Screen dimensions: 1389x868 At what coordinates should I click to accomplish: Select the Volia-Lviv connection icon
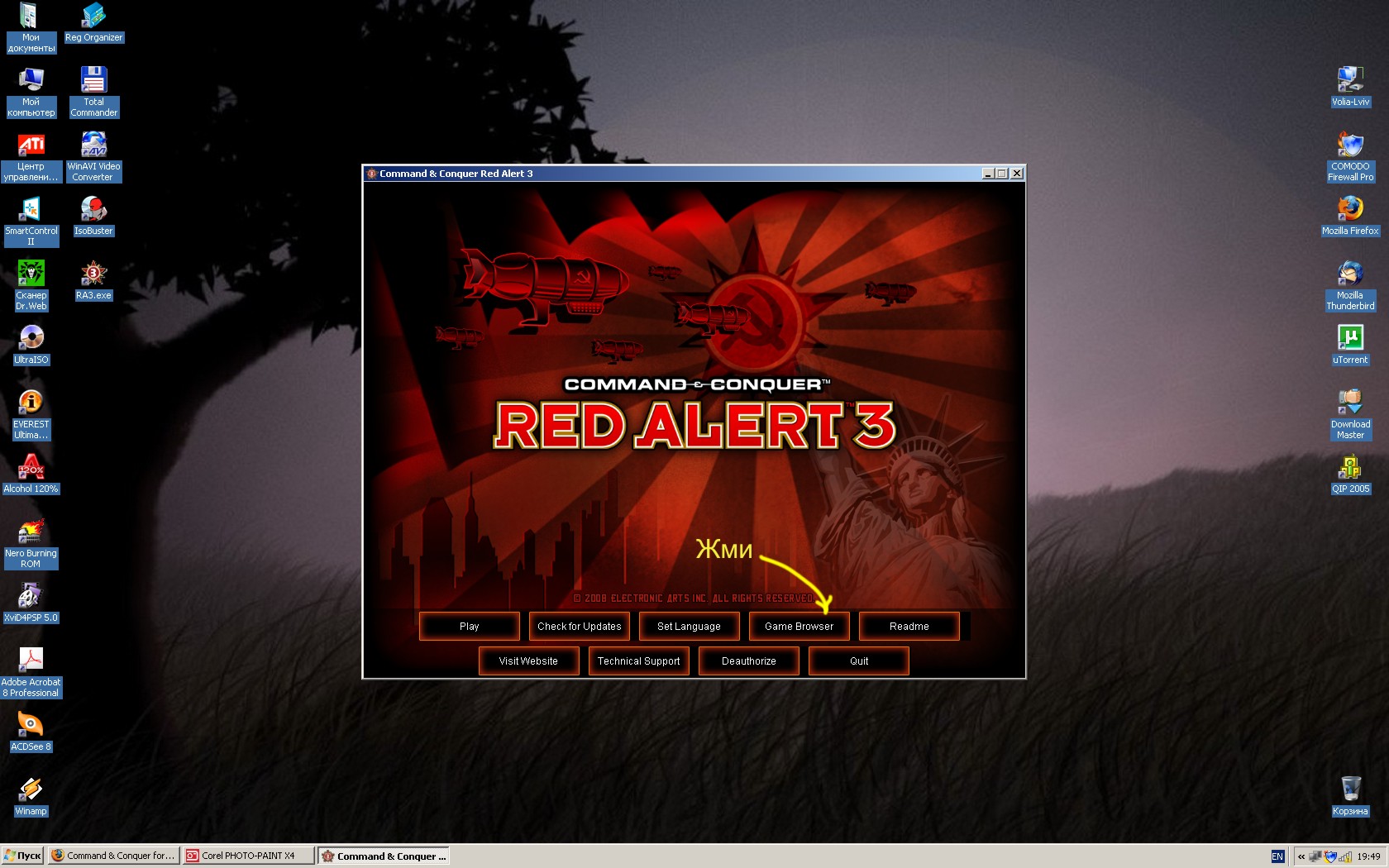(1350, 87)
